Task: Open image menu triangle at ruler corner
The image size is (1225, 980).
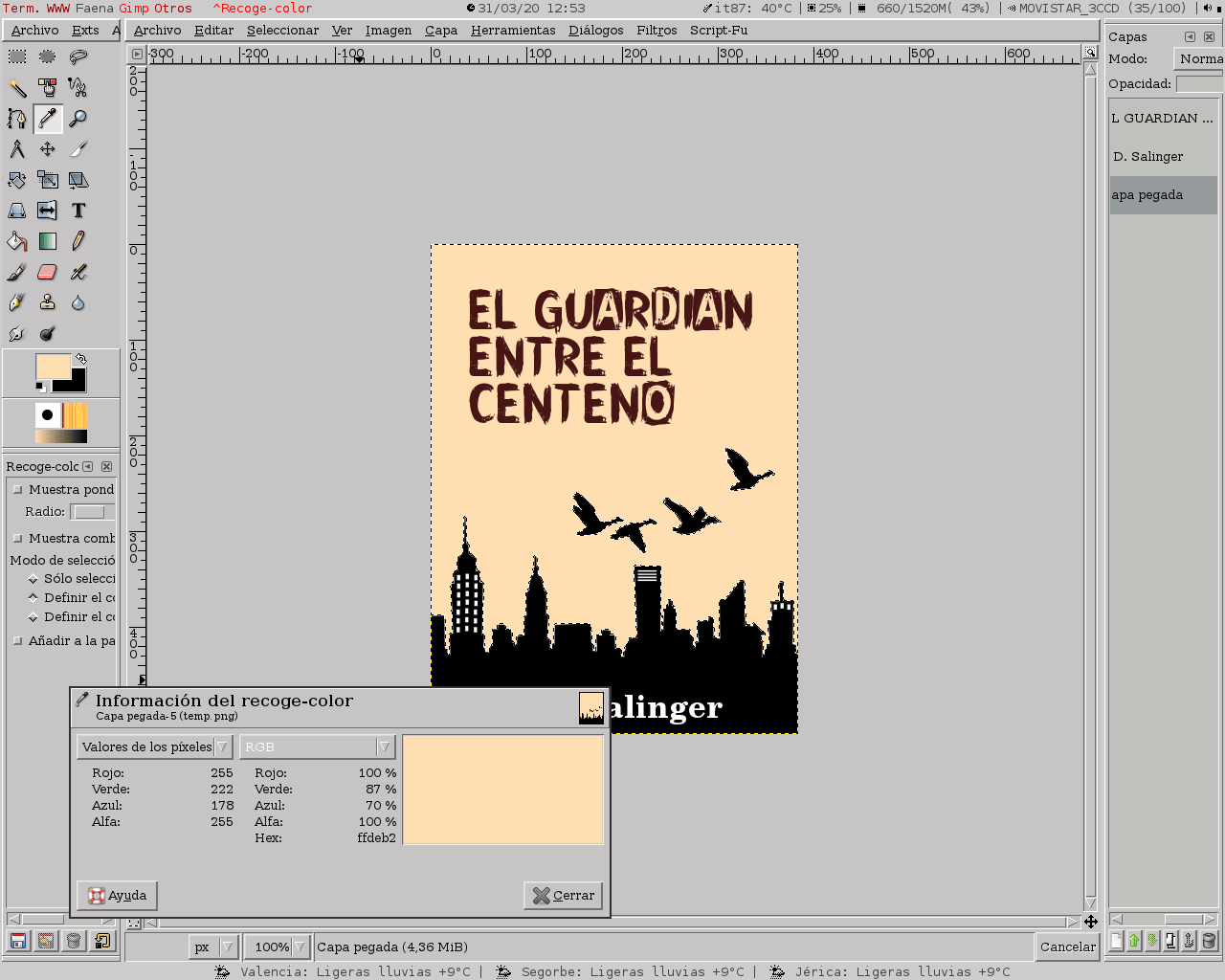Action: (137, 54)
